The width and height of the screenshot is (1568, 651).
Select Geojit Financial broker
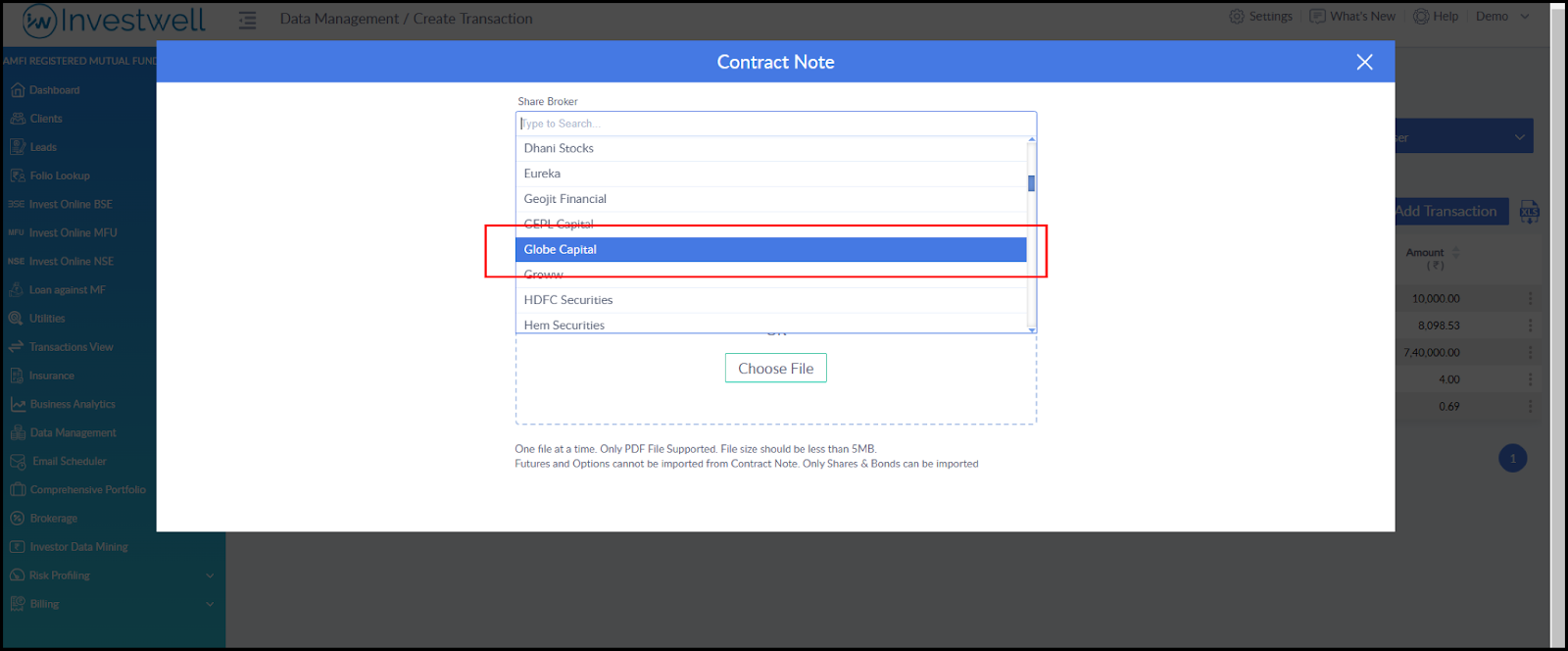[770, 199]
